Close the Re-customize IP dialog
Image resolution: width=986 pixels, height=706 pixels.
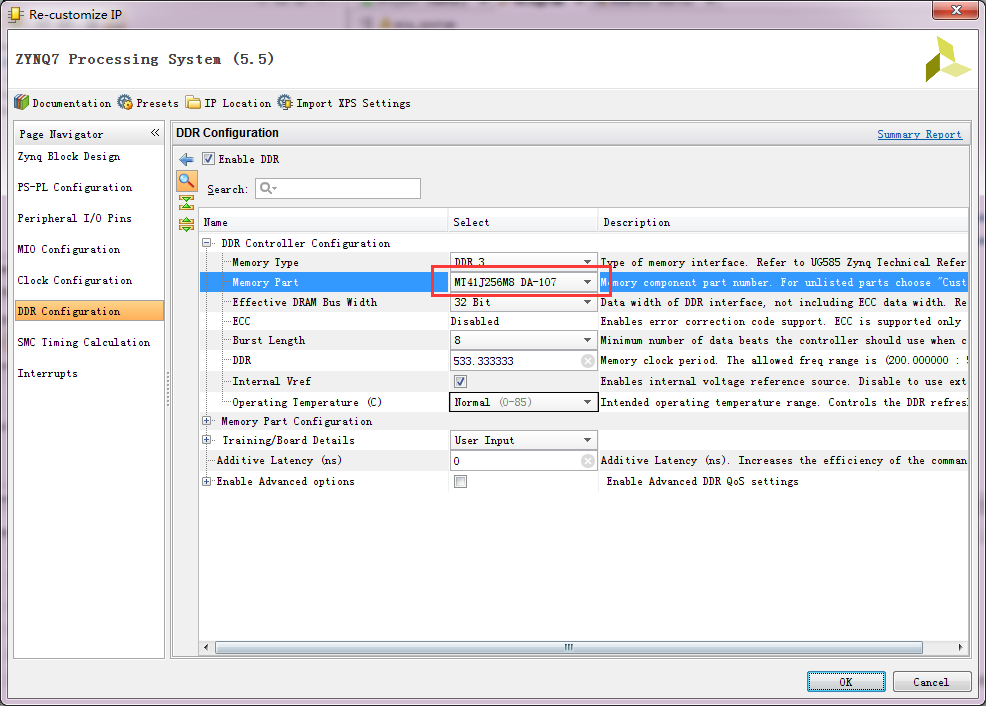coord(956,10)
